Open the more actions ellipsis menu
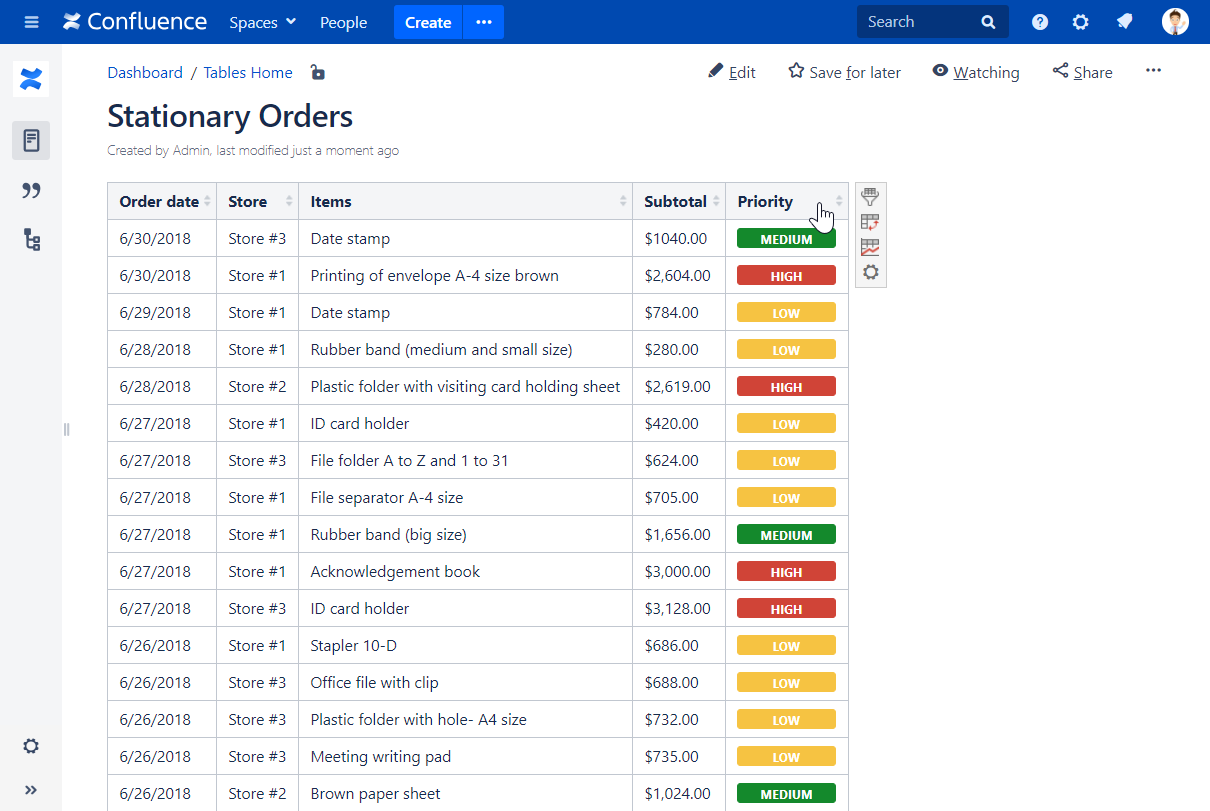Viewport: 1210px width, 811px height. [1154, 70]
